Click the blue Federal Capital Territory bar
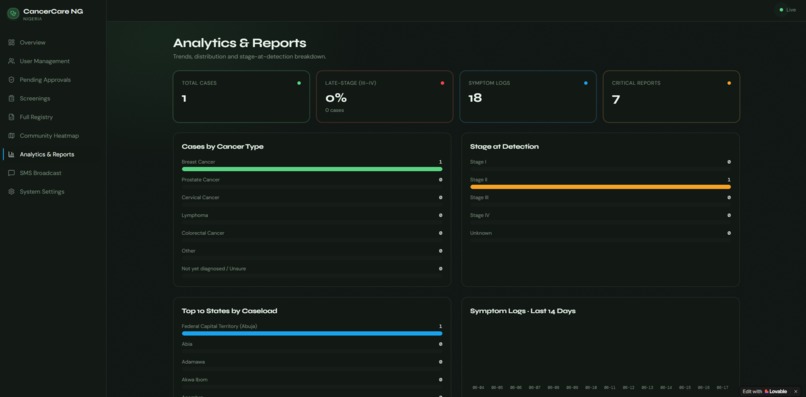This screenshot has width=806, height=397. pos(312,333)
